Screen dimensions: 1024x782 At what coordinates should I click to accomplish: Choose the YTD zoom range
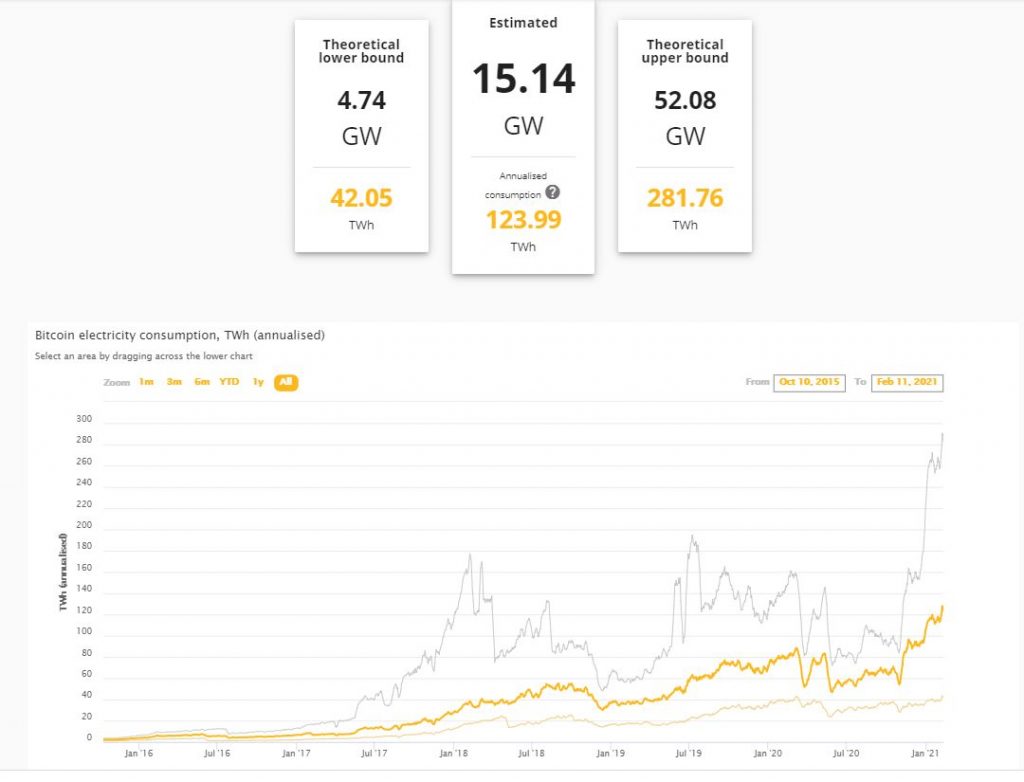[x=229, y=382]
